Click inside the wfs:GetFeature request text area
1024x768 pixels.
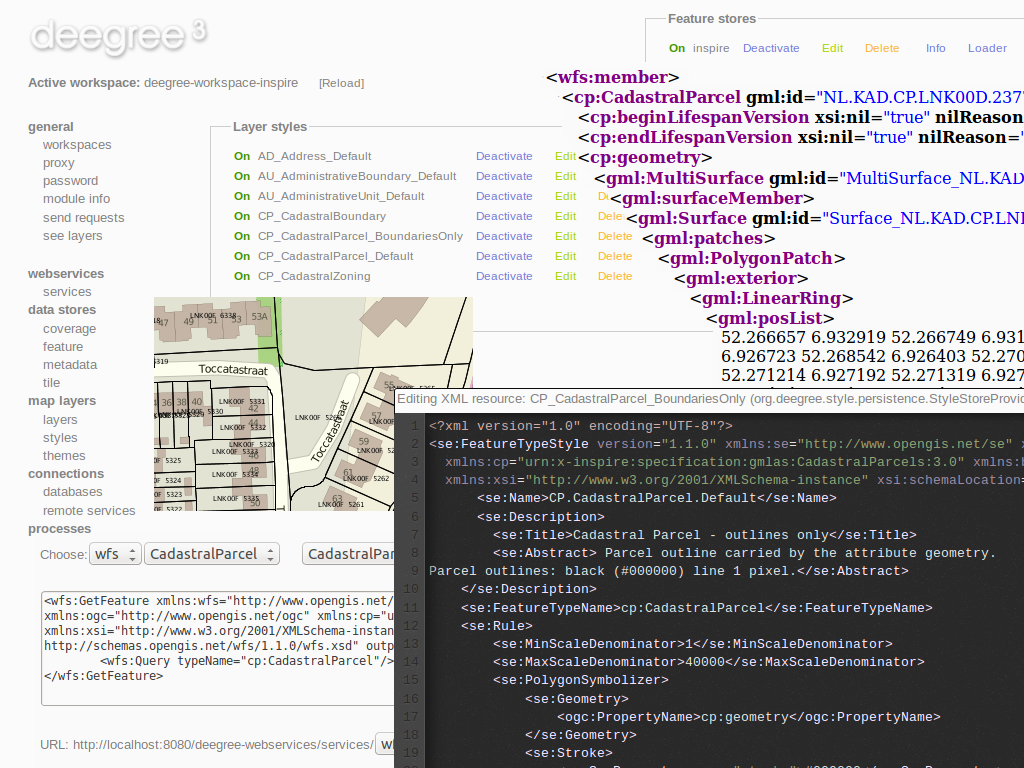[x=218, y=648]
